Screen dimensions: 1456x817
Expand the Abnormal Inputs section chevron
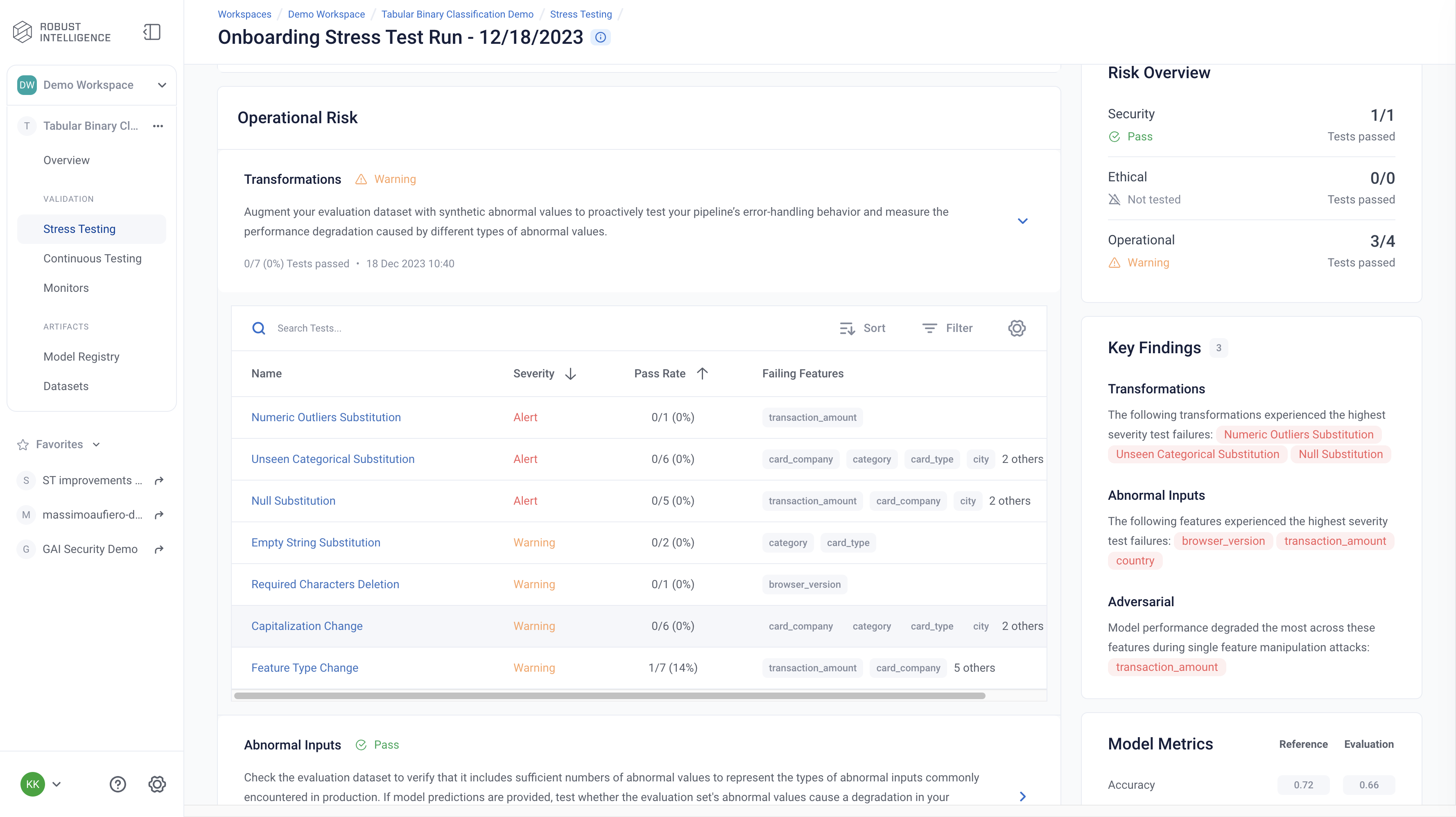pos(1022,797)
